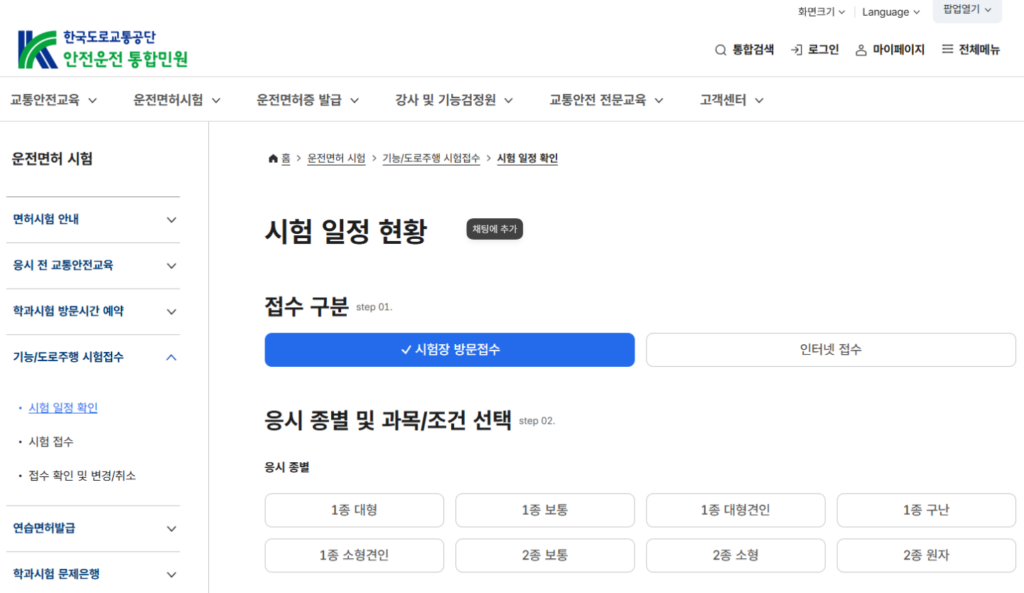The image size is (1024, 593).
Task: Click 홈 breadcrumb link
Action: (x=285, y=158)
